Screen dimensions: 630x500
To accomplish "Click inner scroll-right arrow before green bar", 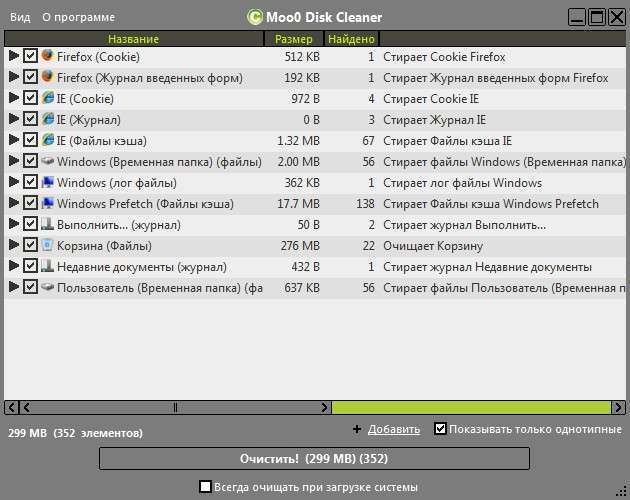I will tap(324, 408).
